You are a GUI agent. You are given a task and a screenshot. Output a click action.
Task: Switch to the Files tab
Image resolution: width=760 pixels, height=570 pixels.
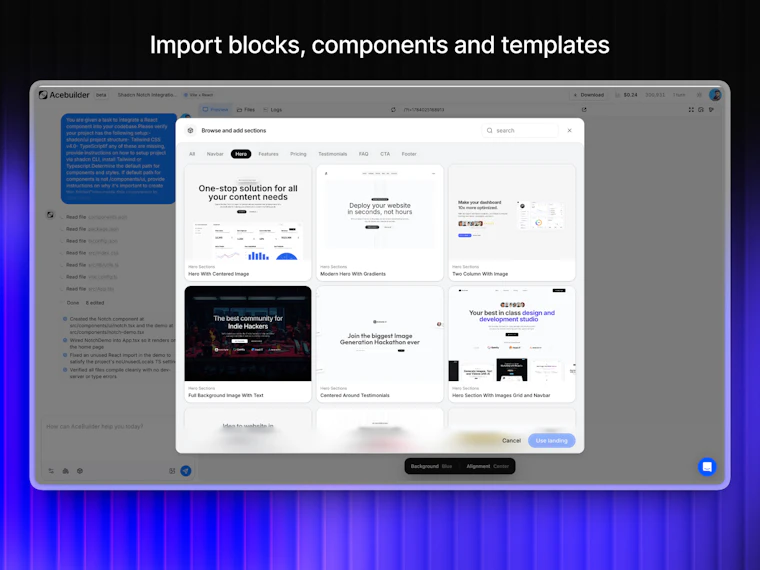coord(246,110)
